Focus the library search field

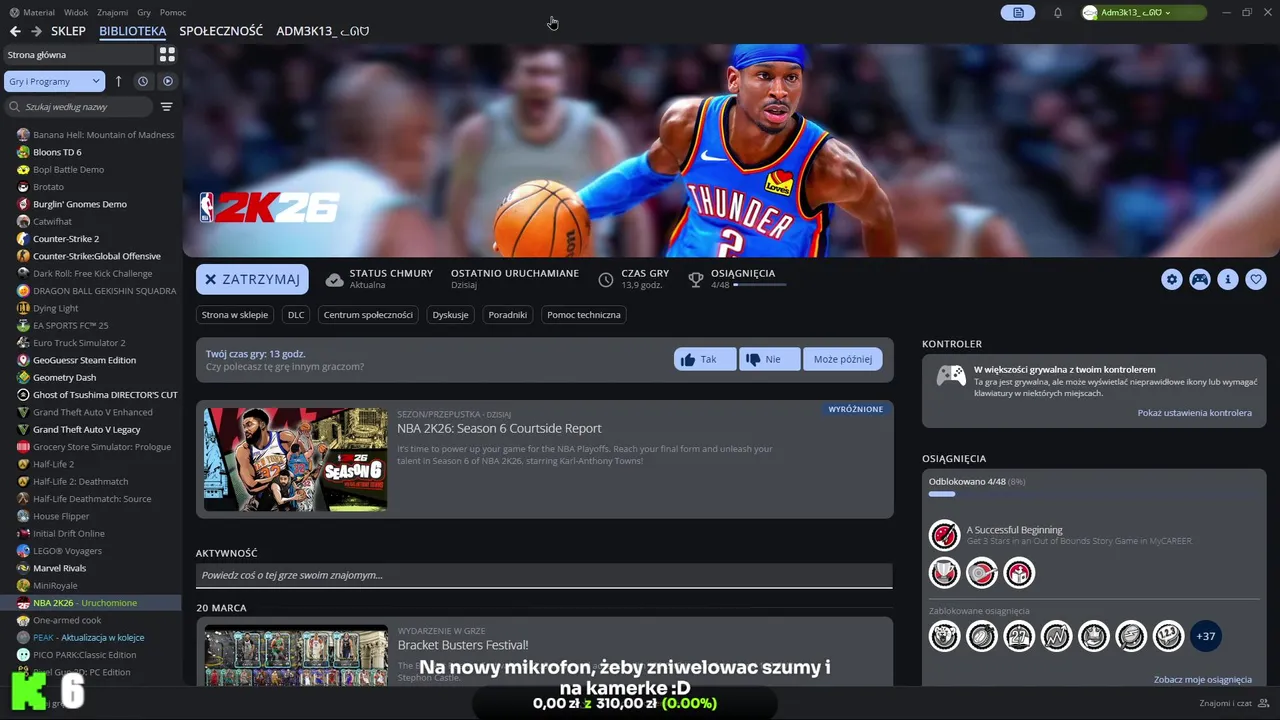pyautogui.click(x=80, y=107)
